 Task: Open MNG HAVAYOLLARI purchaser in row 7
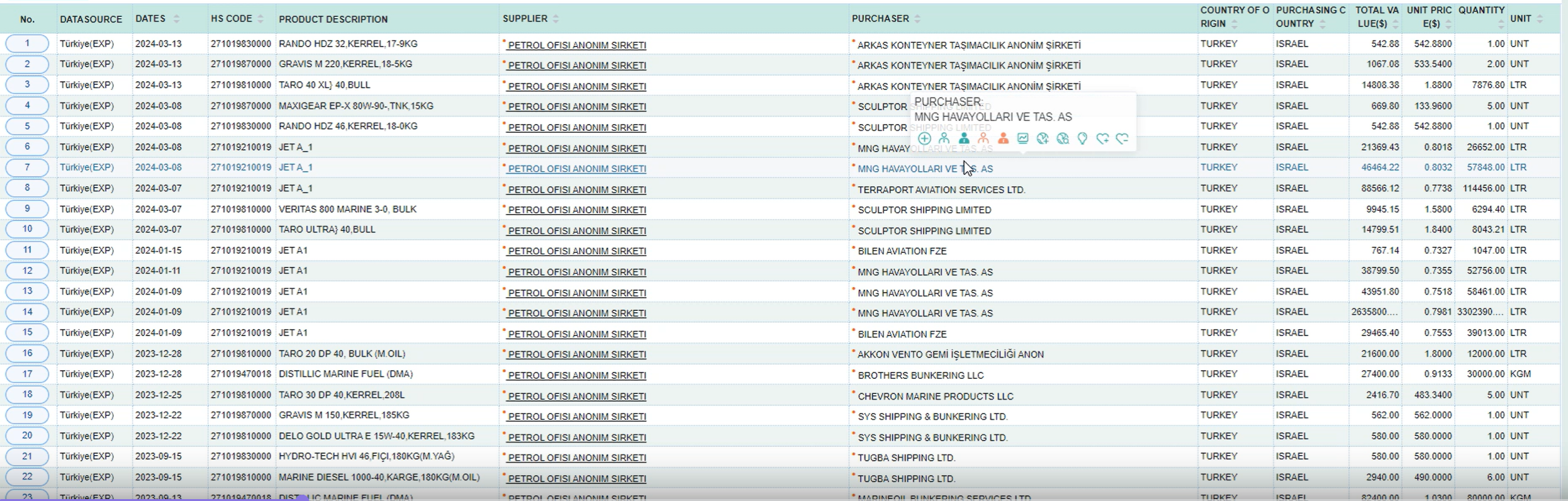coord(925,169)
